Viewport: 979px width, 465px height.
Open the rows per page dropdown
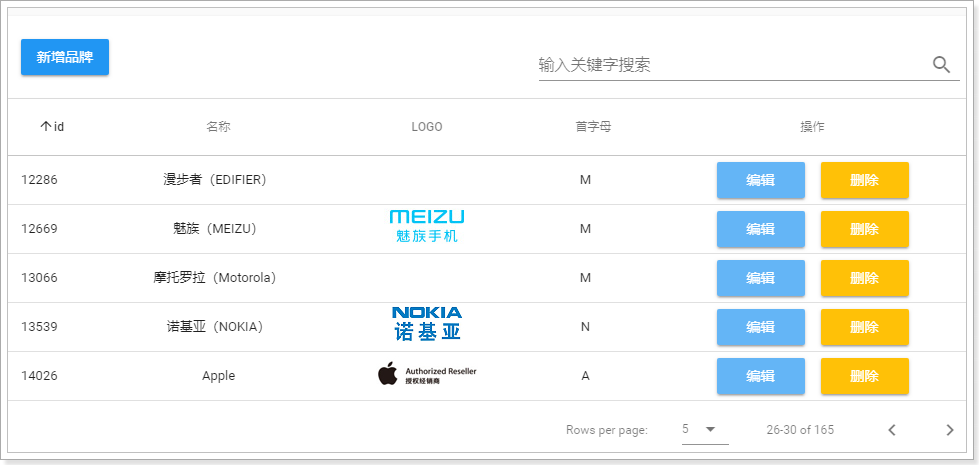tap(703, 429)
